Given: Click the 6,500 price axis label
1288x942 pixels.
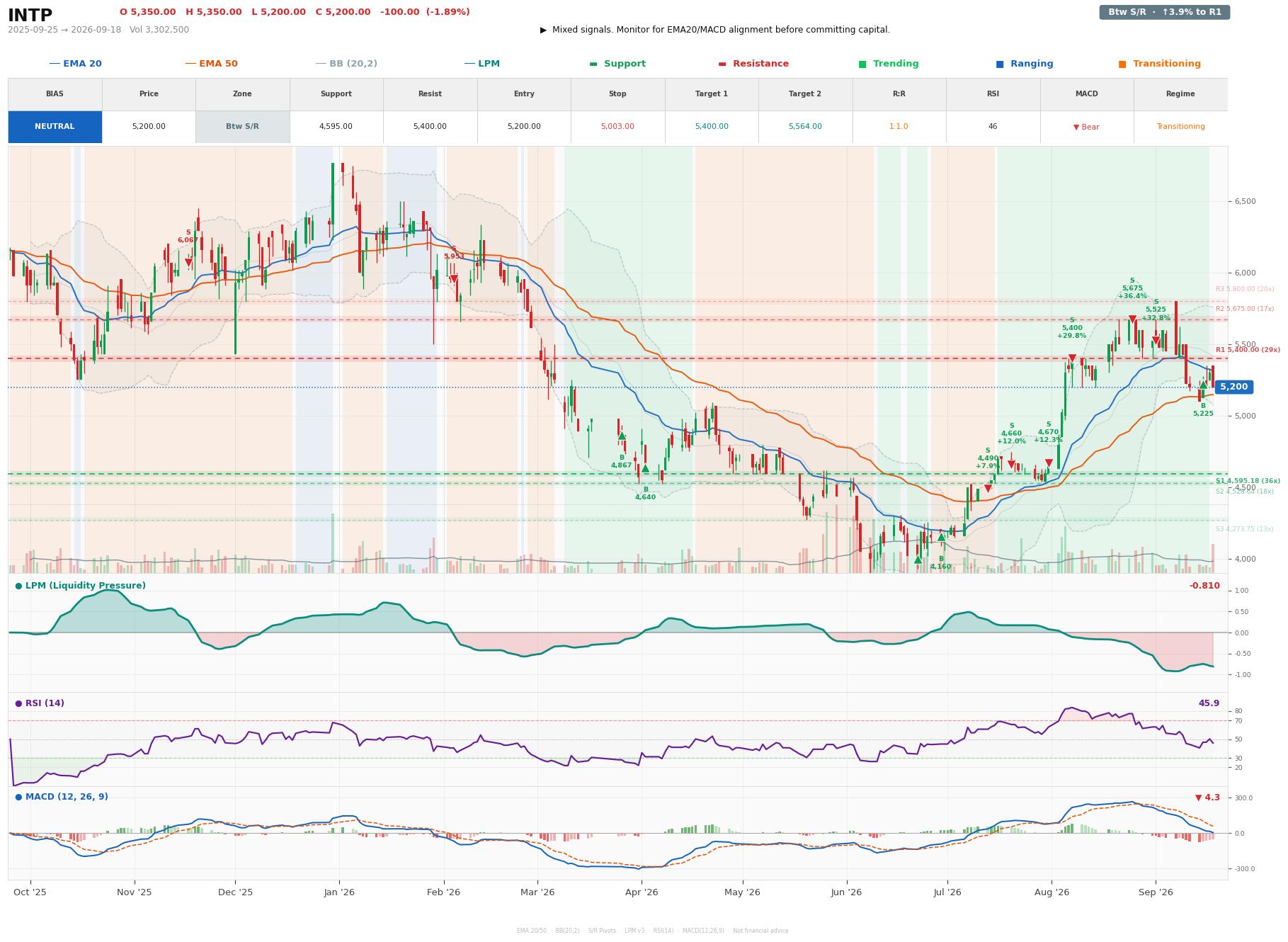Looking at the screenshot, I should (1244, 202).
